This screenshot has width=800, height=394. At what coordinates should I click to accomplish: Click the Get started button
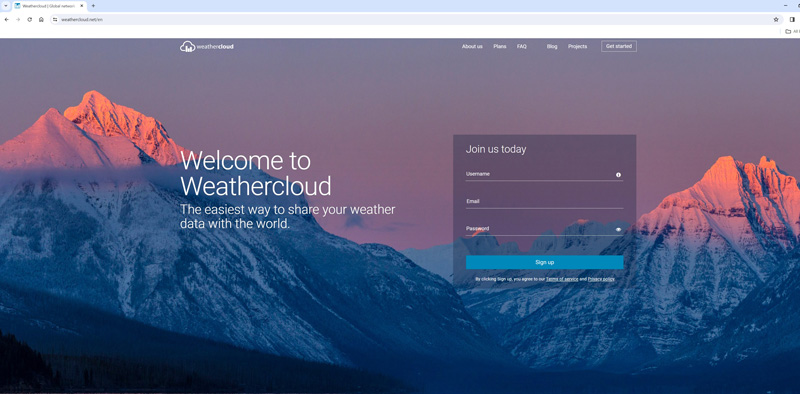[618, 46]
